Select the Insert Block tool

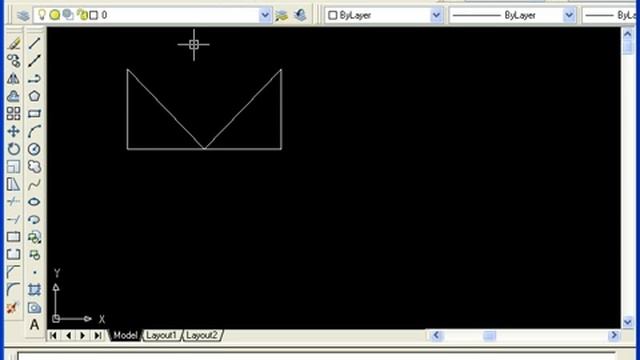pos(34,237)
